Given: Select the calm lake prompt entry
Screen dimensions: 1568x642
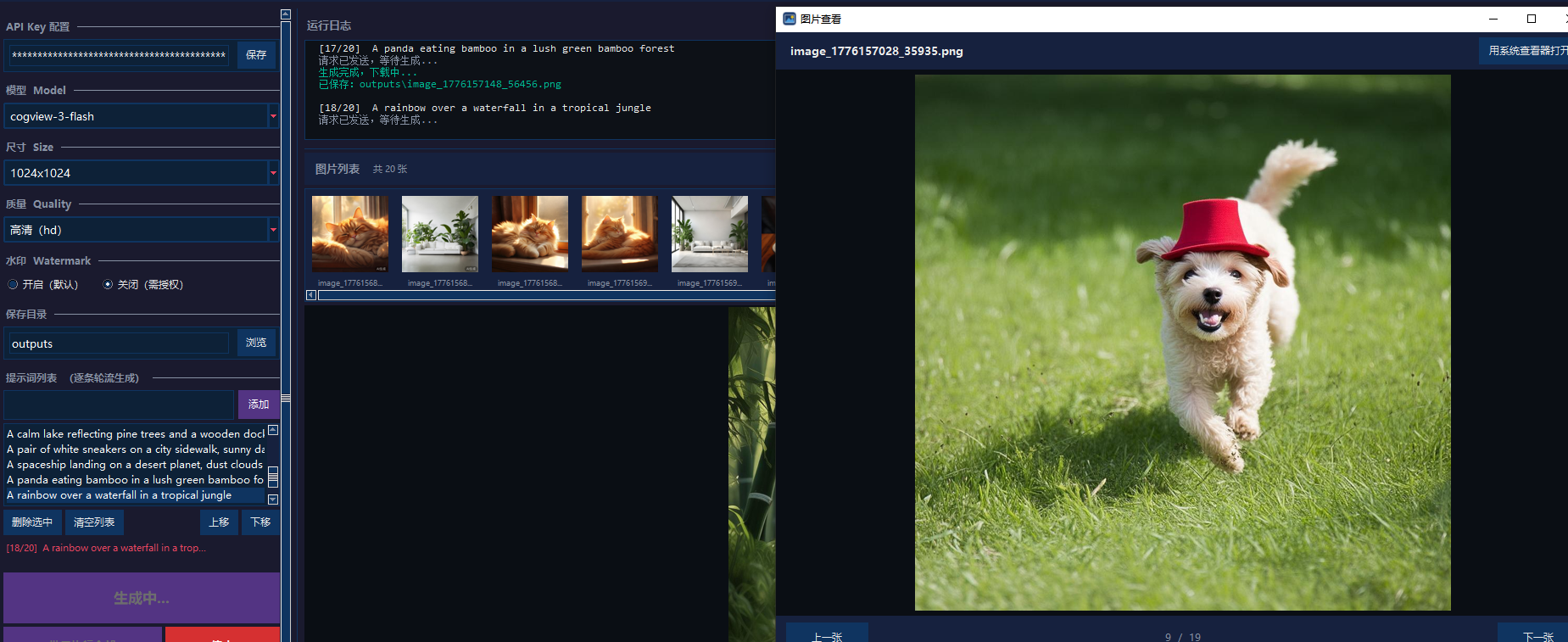Looking at the screenshot, I should pyautogui.click(x=136, y=434).
